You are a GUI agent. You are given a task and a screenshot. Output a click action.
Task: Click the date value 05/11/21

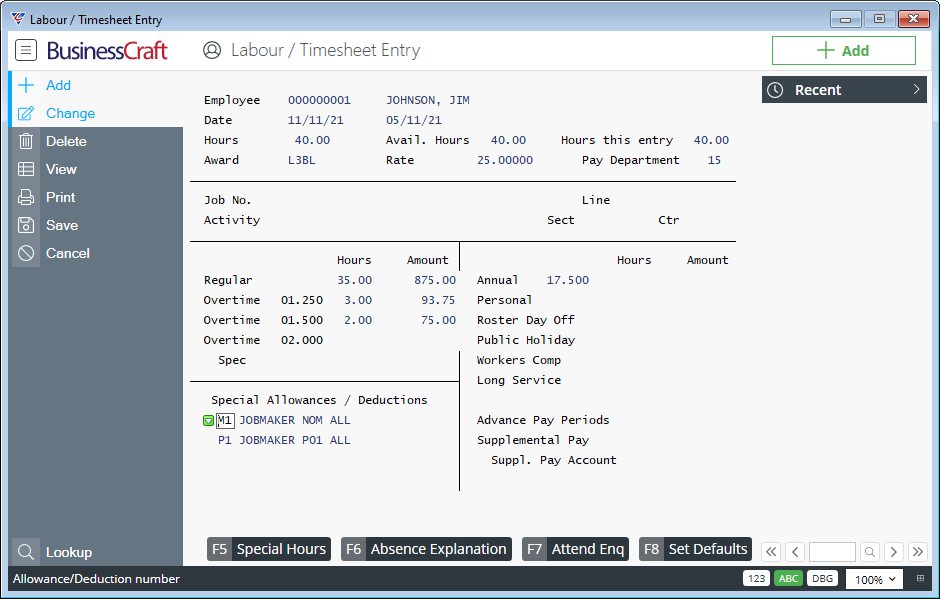click(414, 120)
